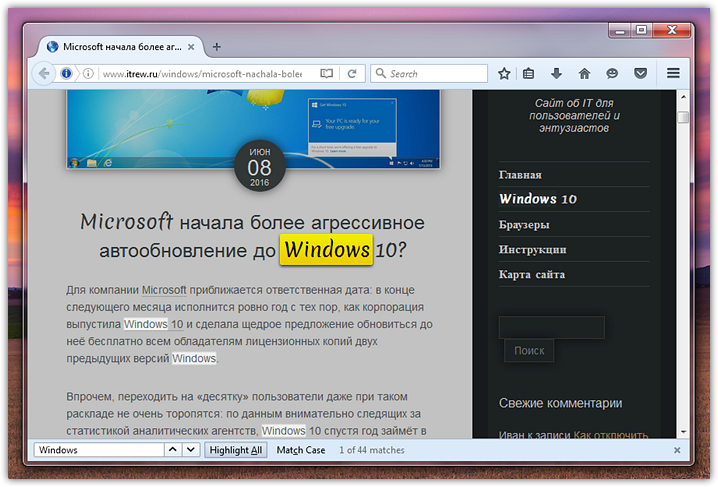Toggle Highlight All in find bar
This screenshot has width=718, height=487.
236,450
